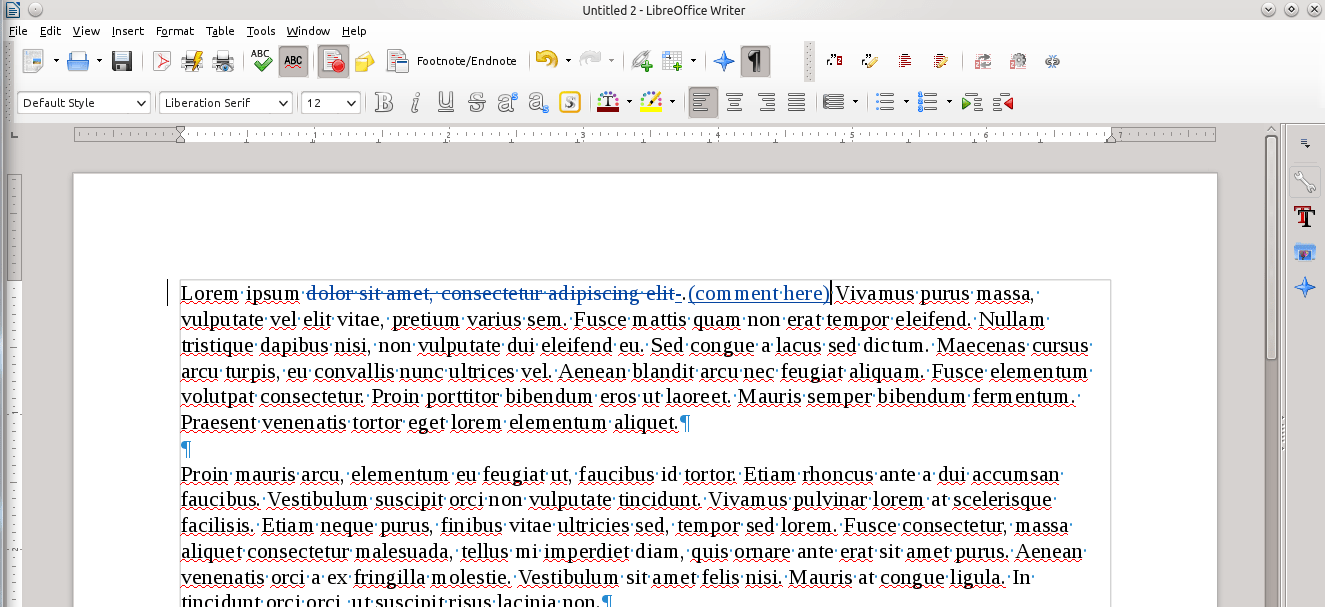Apply font color swatch
The height and width of the screenshot is (607, 1325).
click(x=607, y=102)
